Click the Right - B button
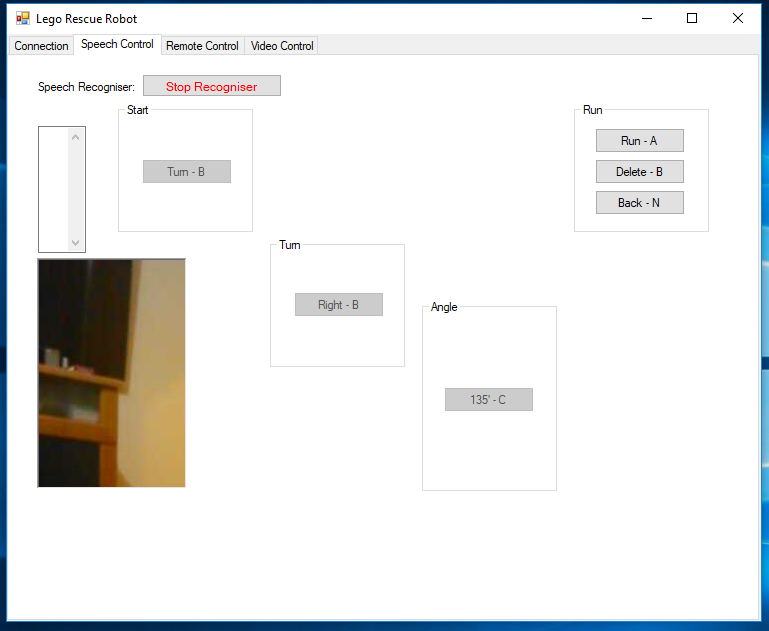 (x=338, y=305)
